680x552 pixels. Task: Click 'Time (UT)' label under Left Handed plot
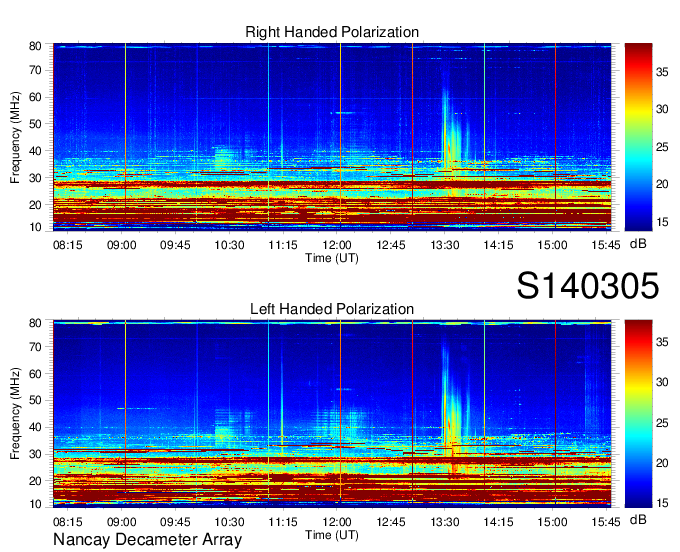click(x=332, y=535)
